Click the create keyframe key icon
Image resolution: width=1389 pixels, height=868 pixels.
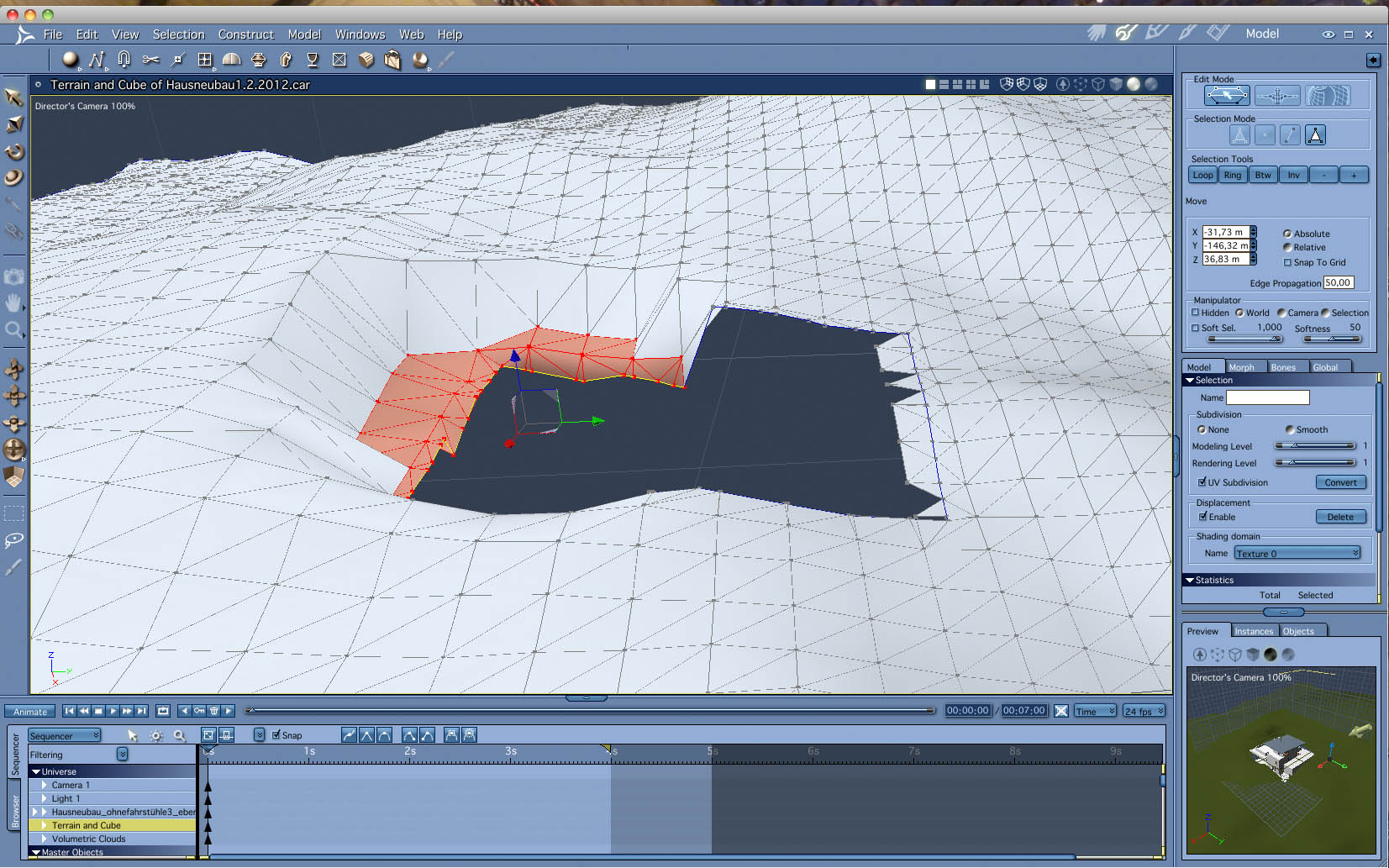click(199, 711)
